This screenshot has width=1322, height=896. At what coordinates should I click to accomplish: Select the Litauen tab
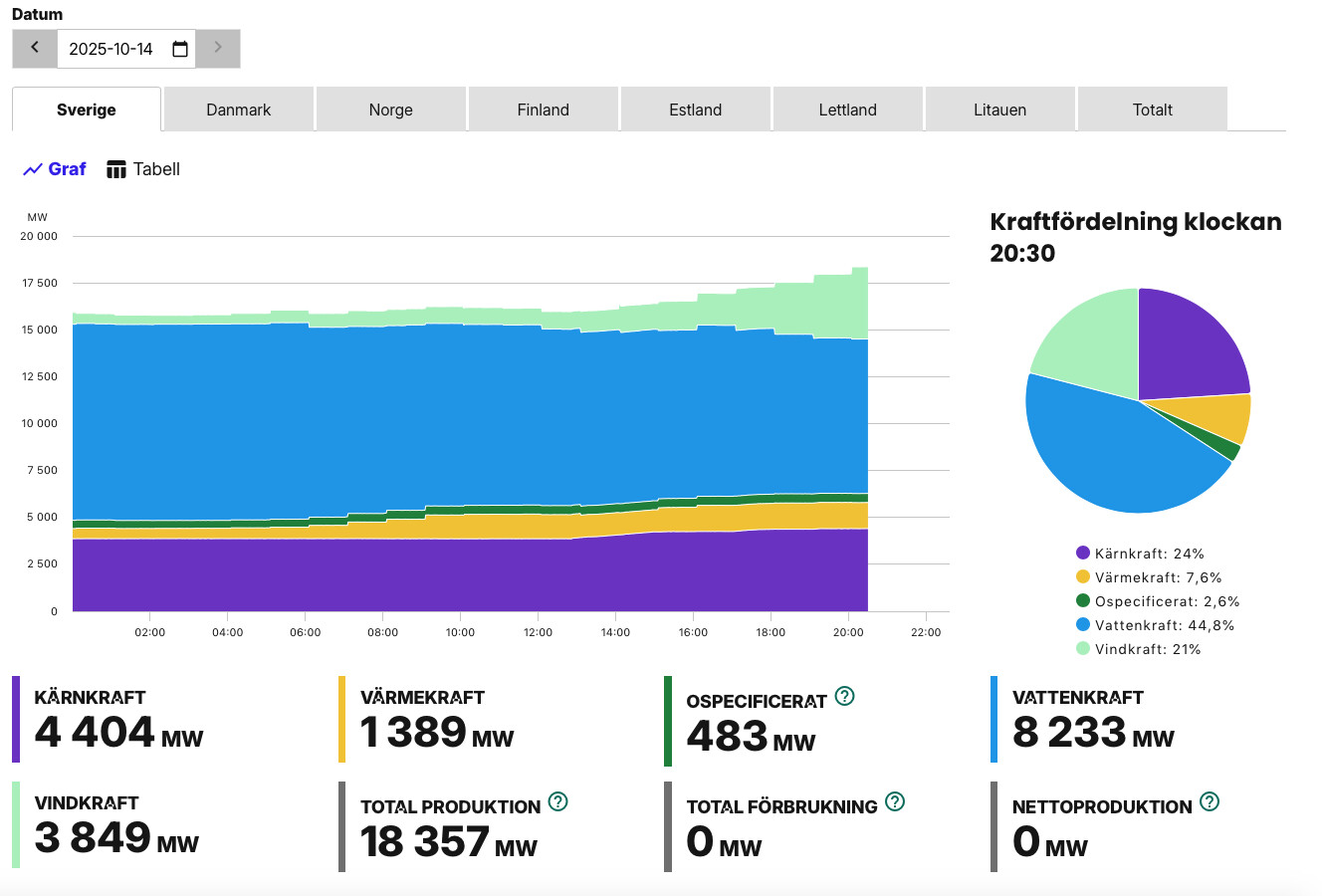pyautogui.click(x=999, y=110)
